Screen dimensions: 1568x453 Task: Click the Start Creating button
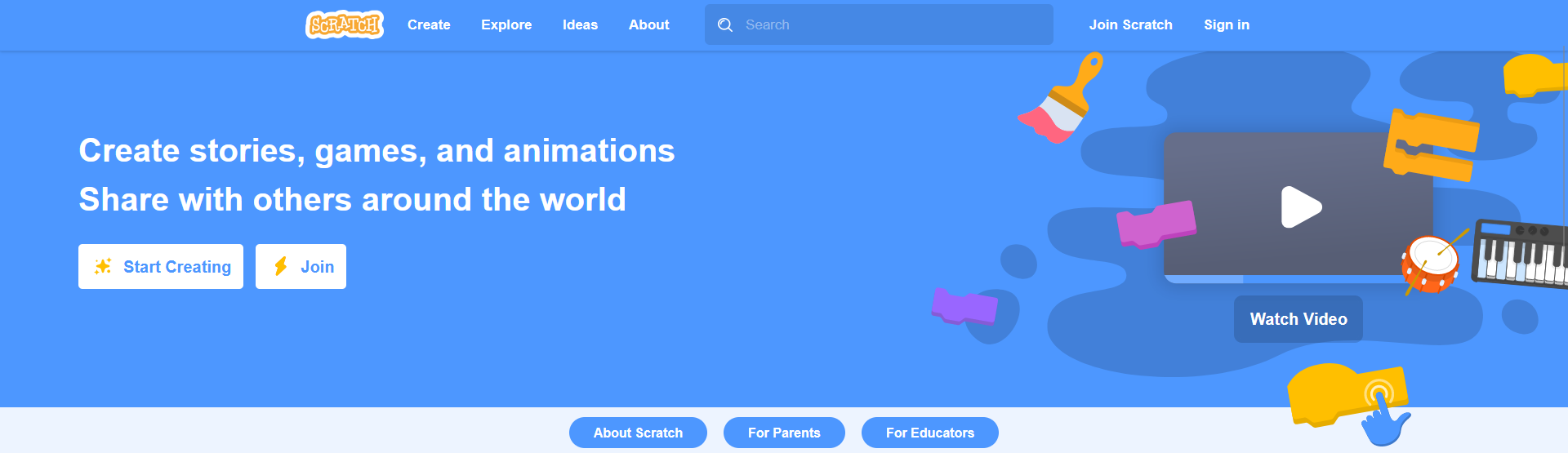click(x=161, y=266)
